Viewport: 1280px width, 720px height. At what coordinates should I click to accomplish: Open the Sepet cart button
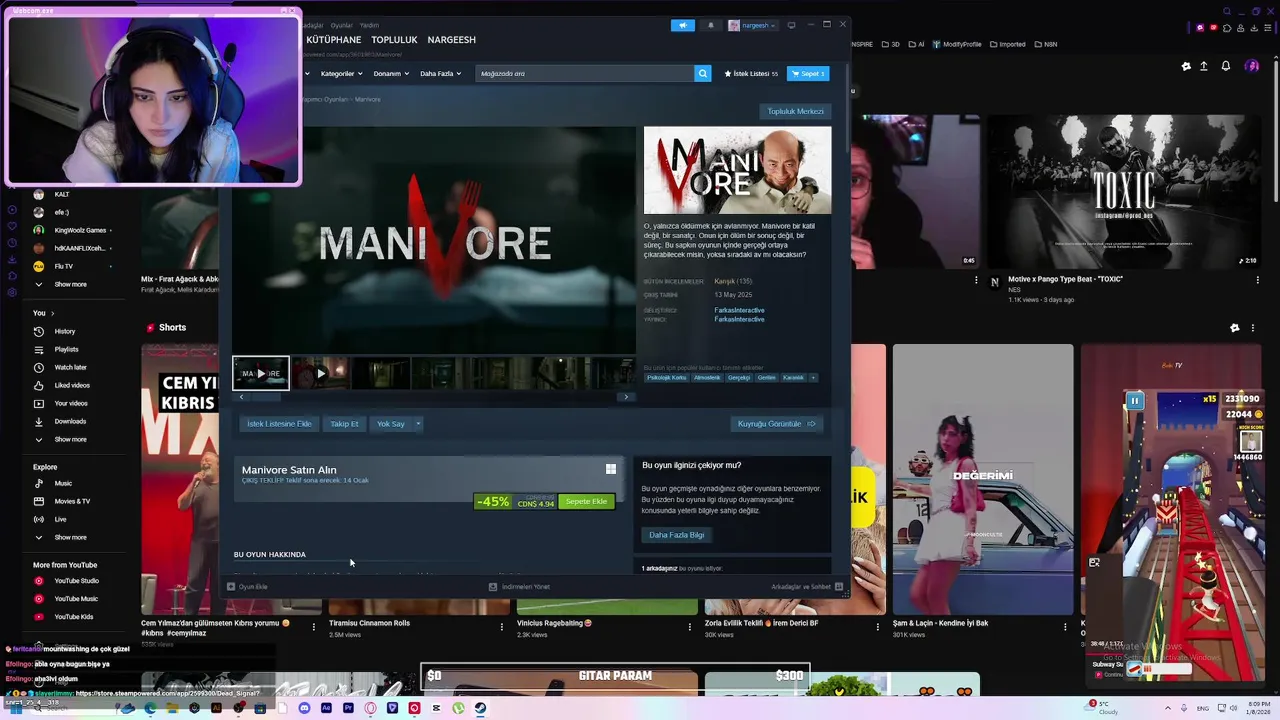808,73
